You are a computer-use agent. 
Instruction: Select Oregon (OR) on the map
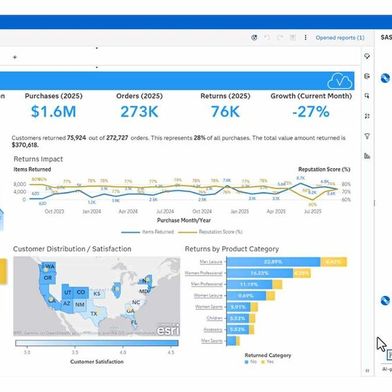(x=48, y=278)
